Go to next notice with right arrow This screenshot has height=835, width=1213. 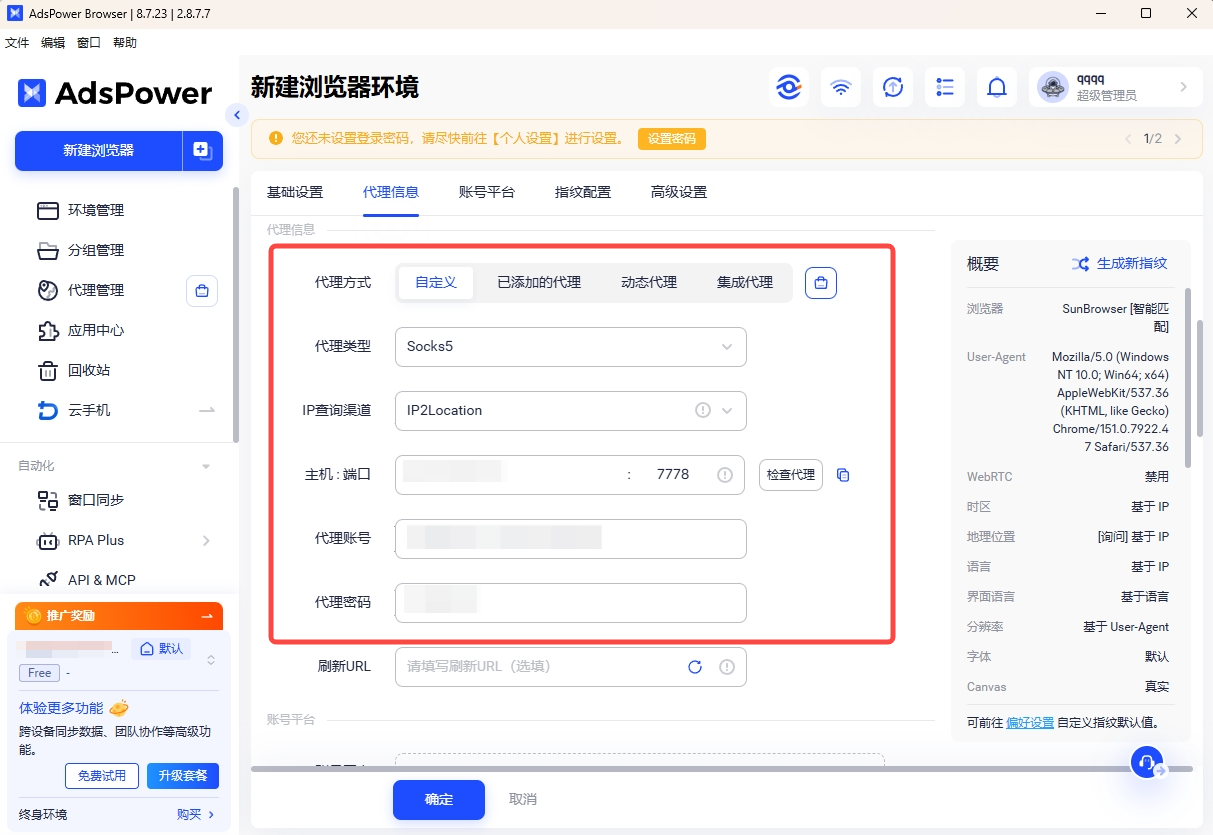(x=1178, y=139)
